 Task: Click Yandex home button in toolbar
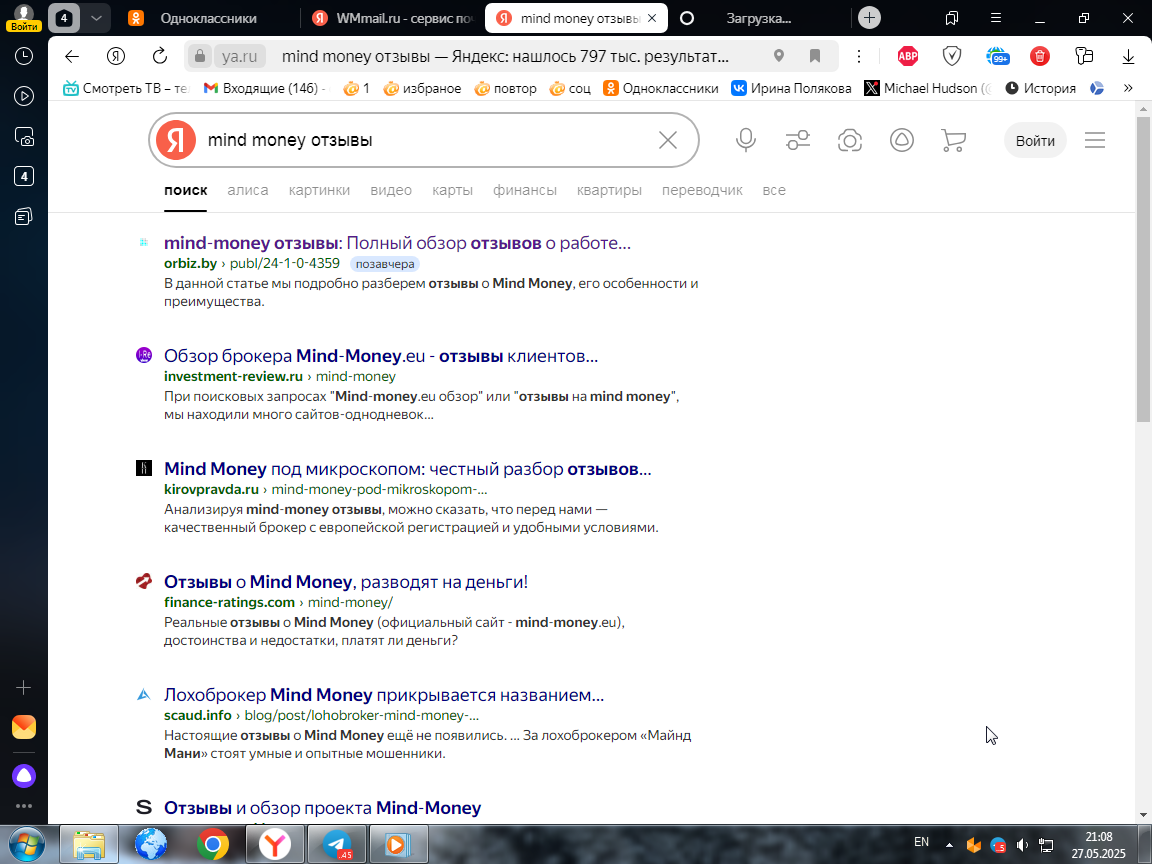click(x=116, y=57)
